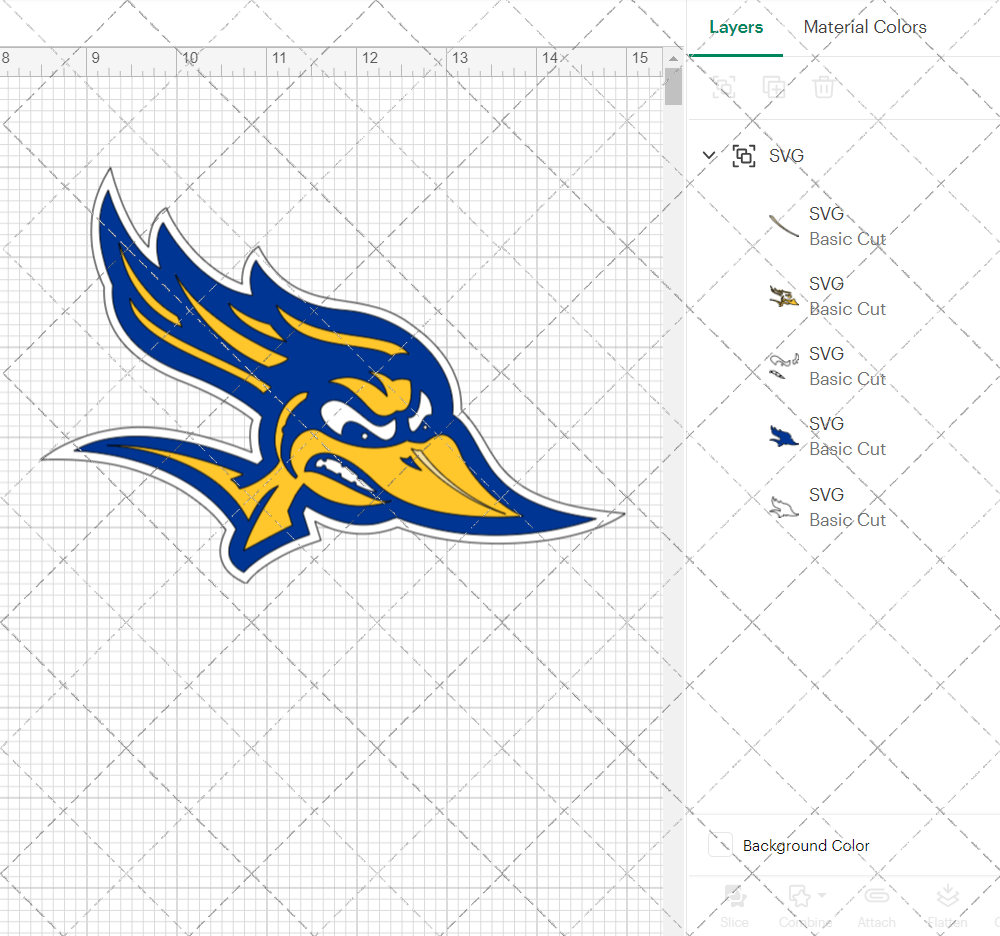Click the Flatten button

[947, 906]
